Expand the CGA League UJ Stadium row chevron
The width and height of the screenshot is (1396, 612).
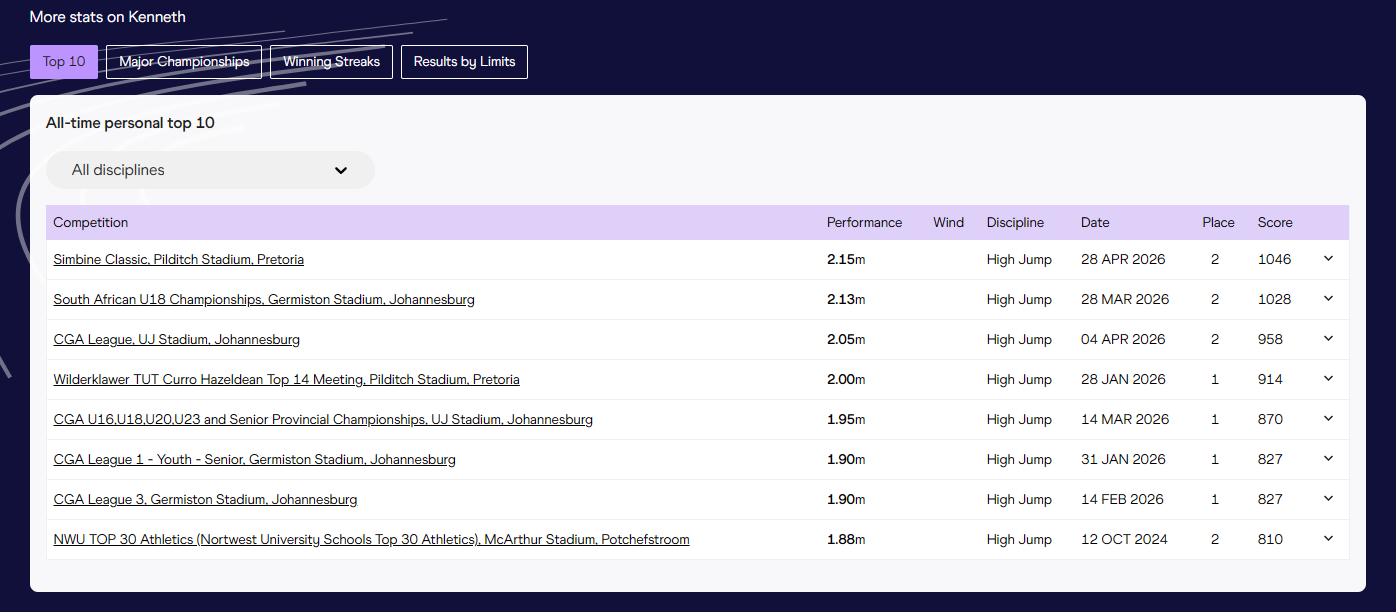point(1328,339)
